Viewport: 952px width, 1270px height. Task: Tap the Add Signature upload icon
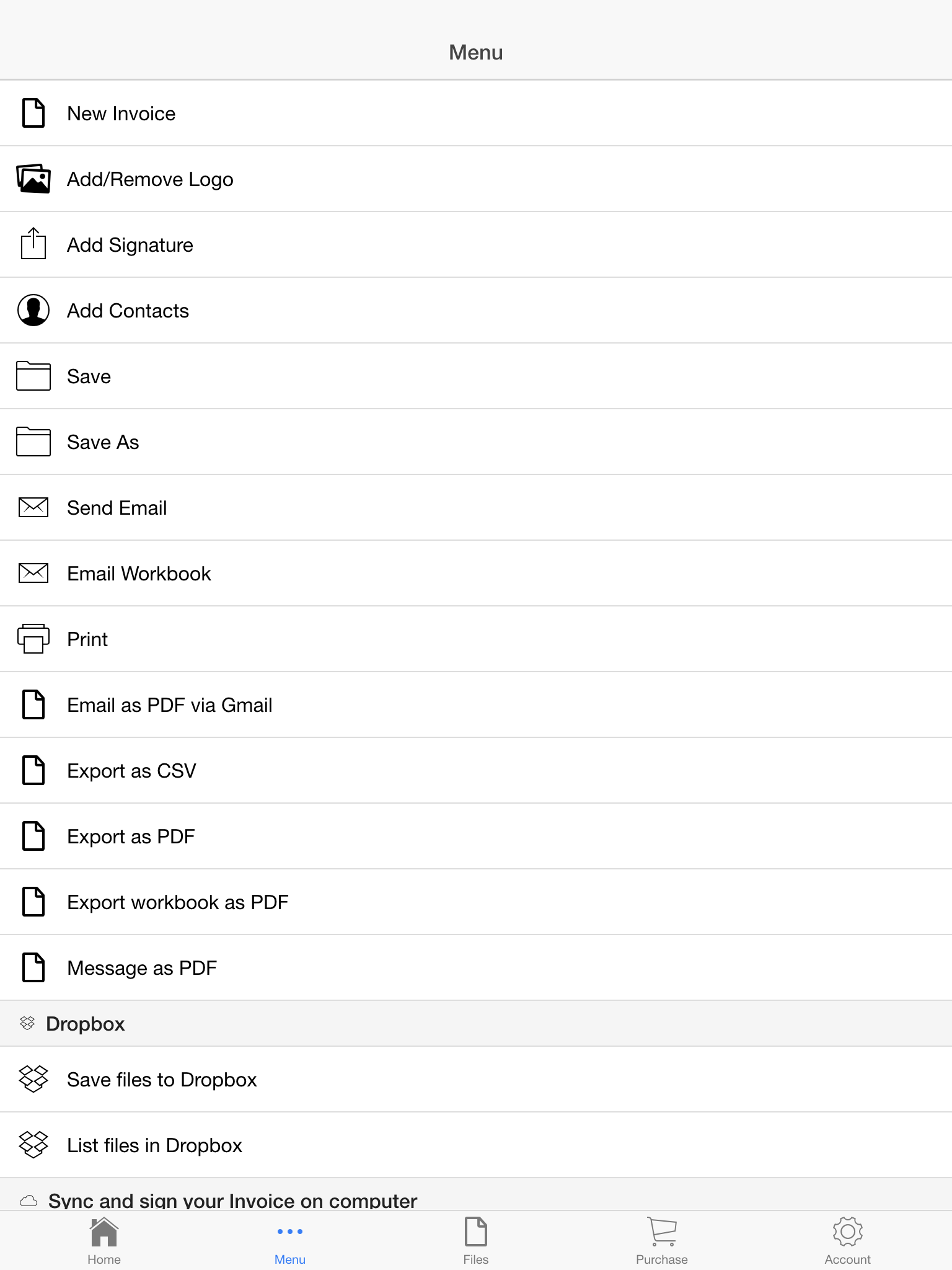(33, 244)
